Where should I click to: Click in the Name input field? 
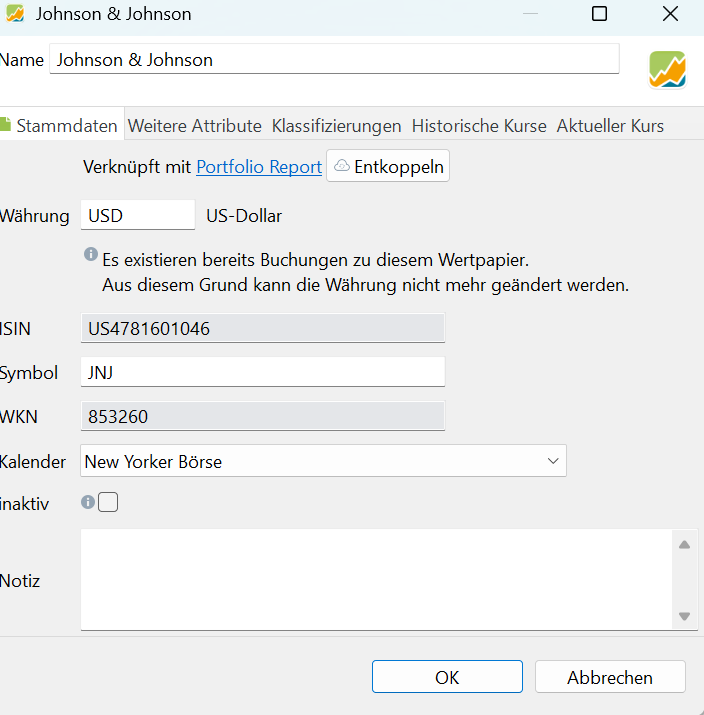(334, 59)
